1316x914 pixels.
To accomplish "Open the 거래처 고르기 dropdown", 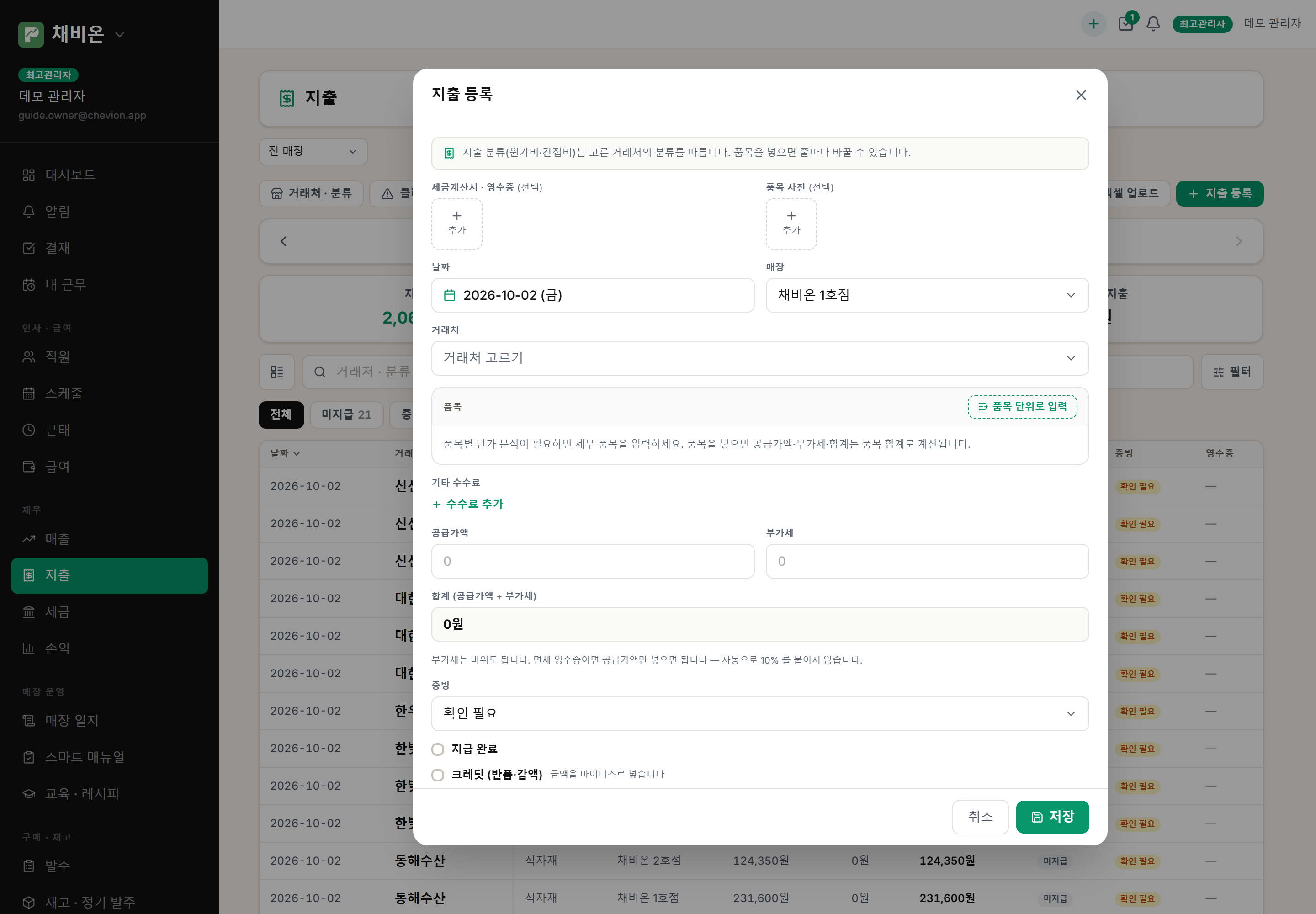I will pyautogui.click(x=760, y=358).
